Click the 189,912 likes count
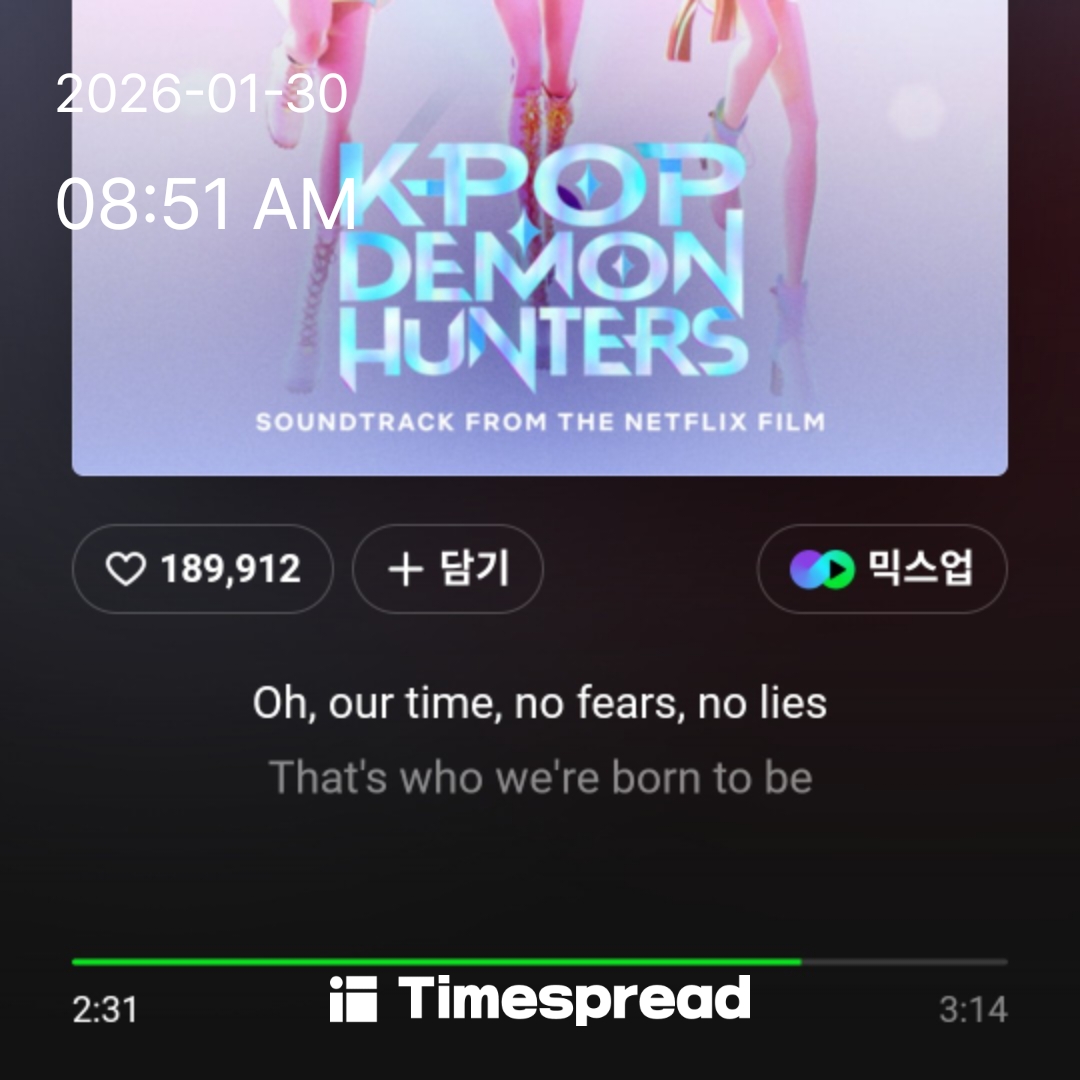The image size is (1080, 1080). click(x=231, y=569)
